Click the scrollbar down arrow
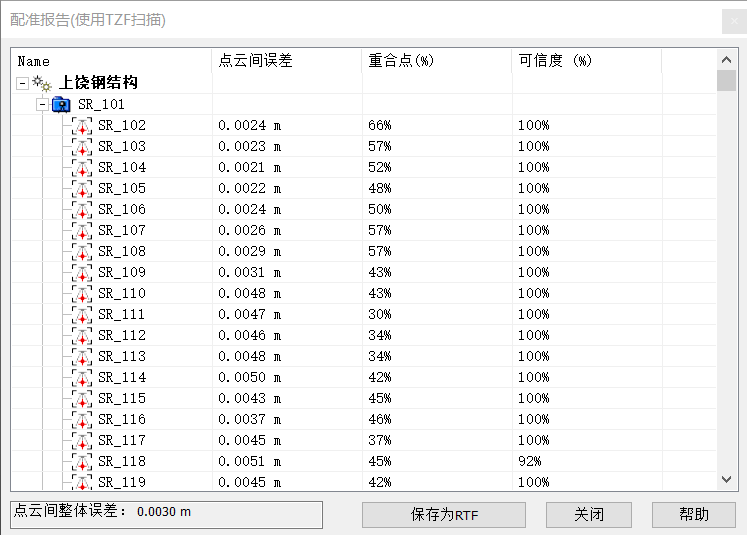 coord(726,479)
